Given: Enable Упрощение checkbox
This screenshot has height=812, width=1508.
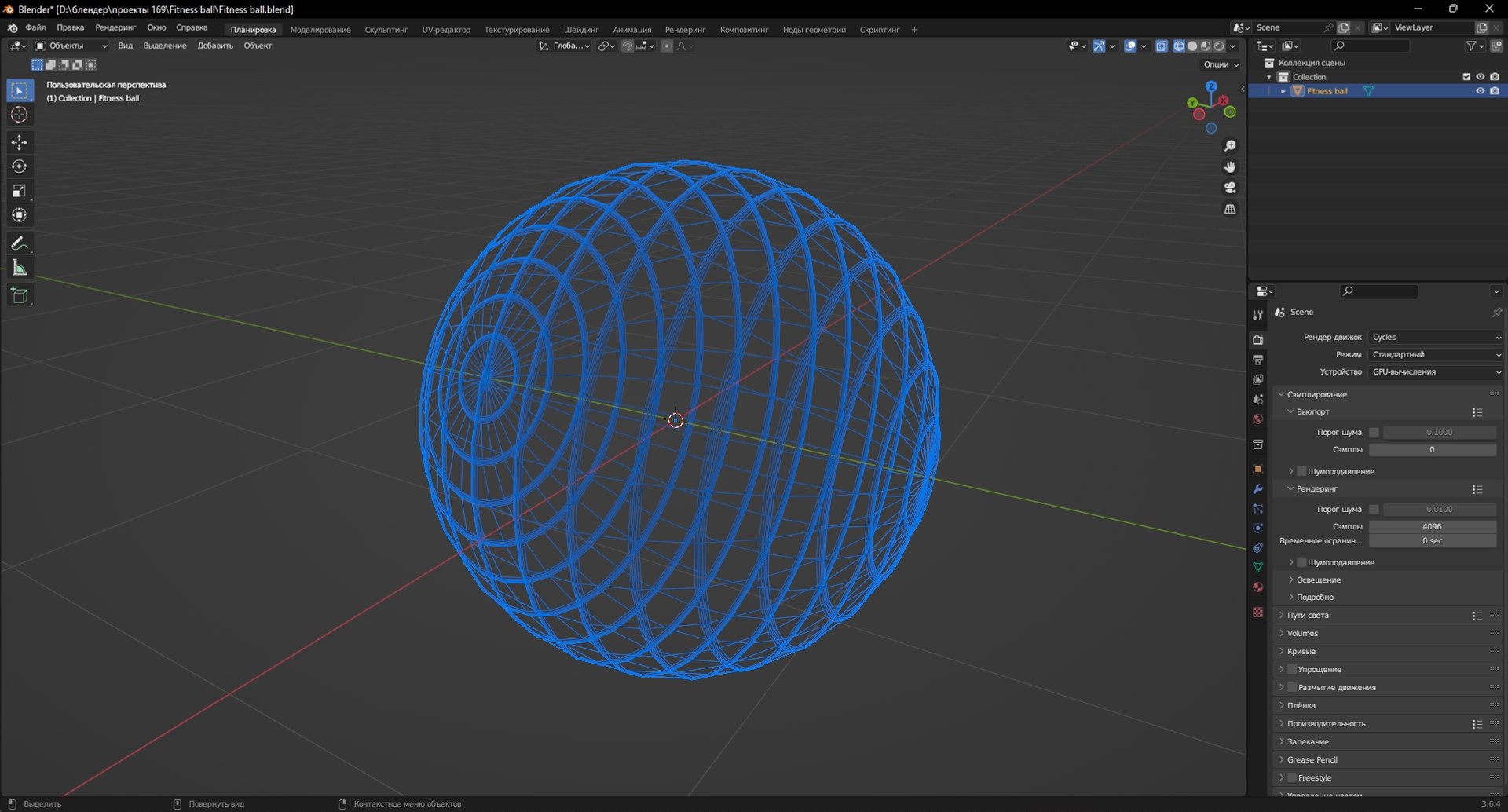Looking at the screenshot, I should coord(1292,669).
